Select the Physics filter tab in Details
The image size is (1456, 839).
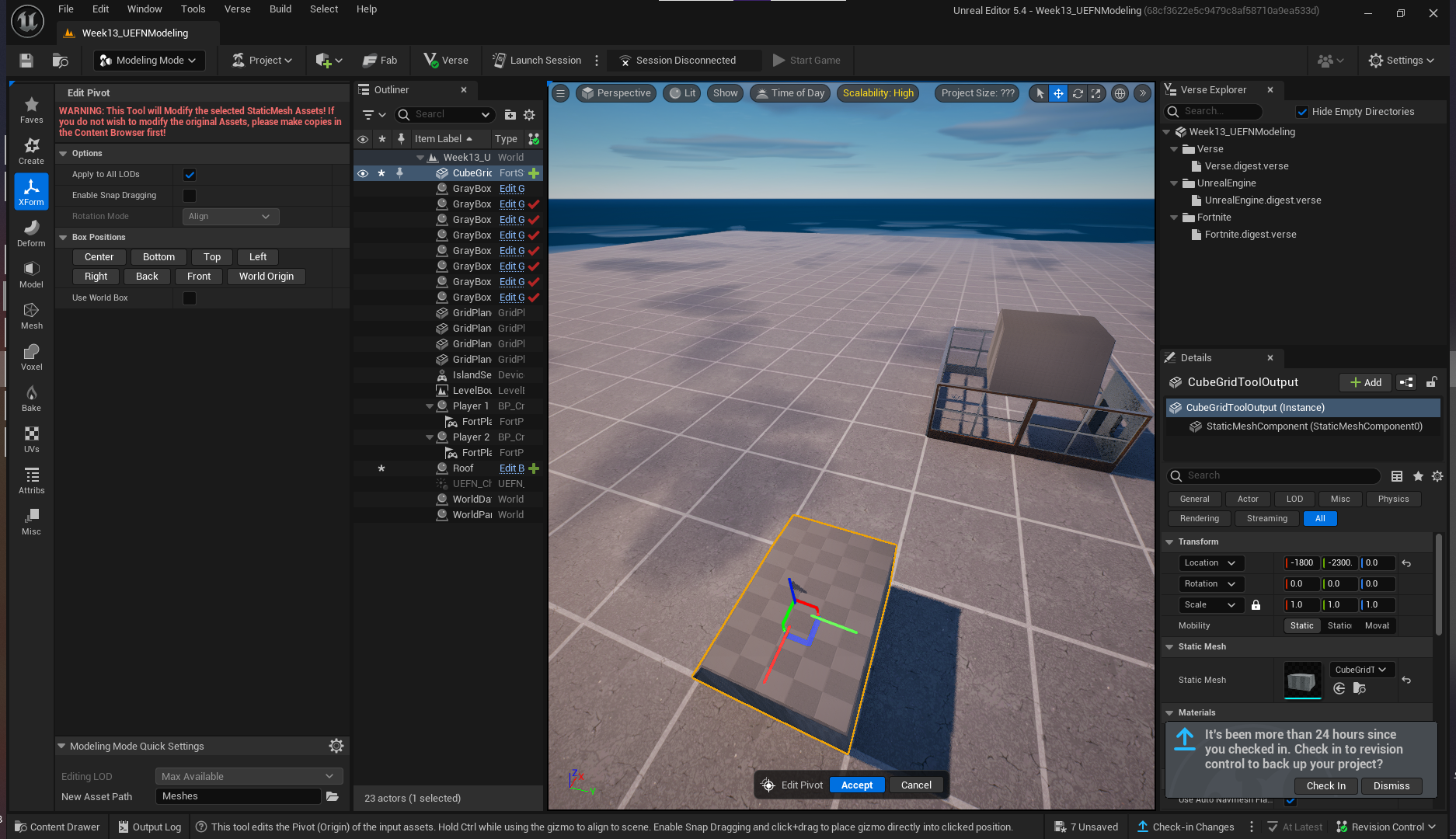pos(1393,500)
